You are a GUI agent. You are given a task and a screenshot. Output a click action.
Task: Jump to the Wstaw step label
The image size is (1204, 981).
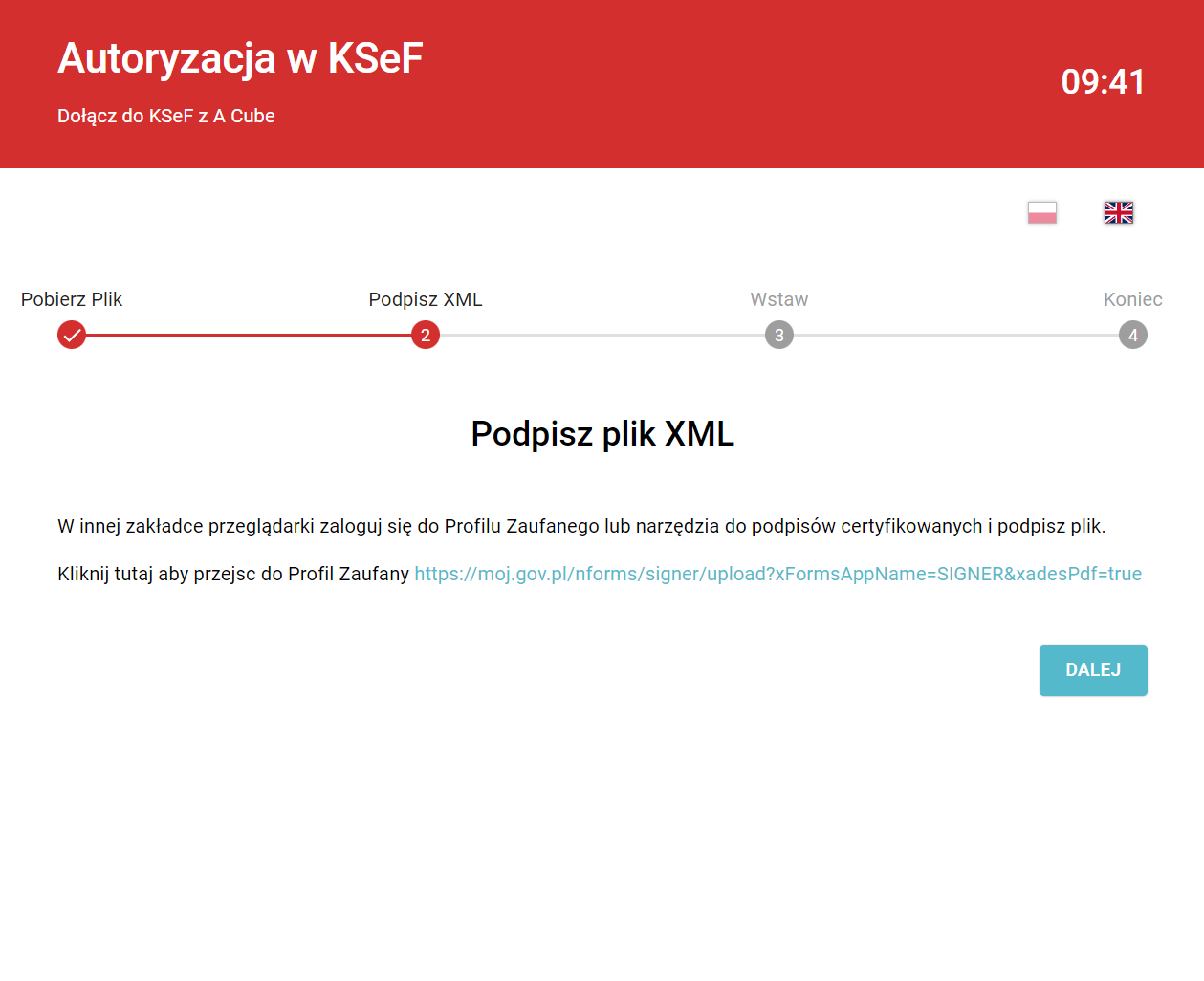point(779,299)
